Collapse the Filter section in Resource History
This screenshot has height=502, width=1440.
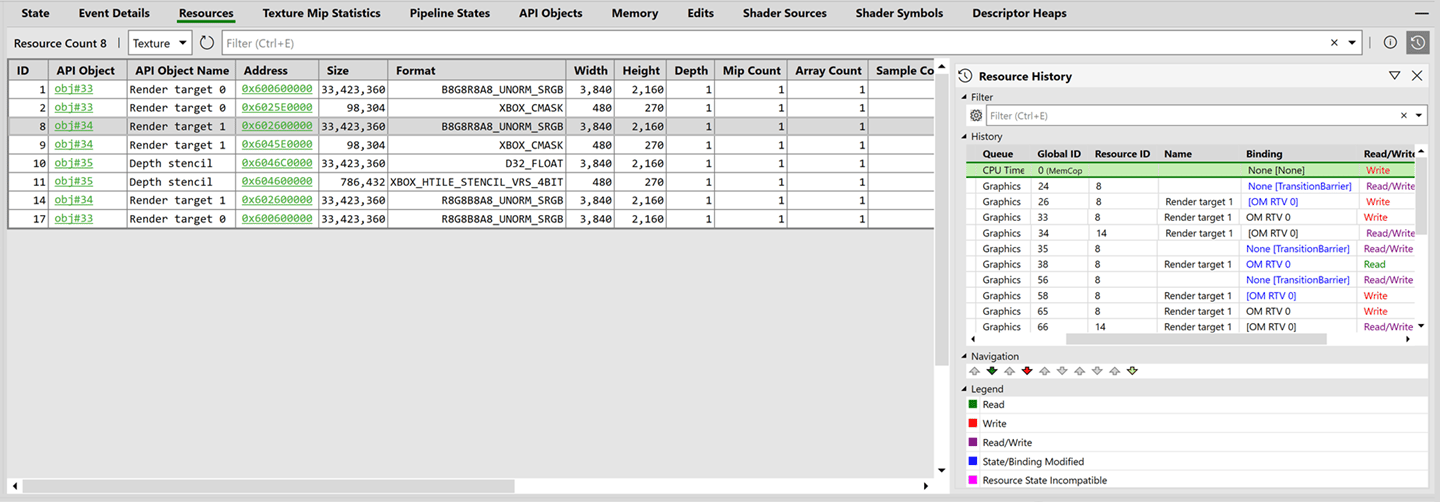[964, 97]
